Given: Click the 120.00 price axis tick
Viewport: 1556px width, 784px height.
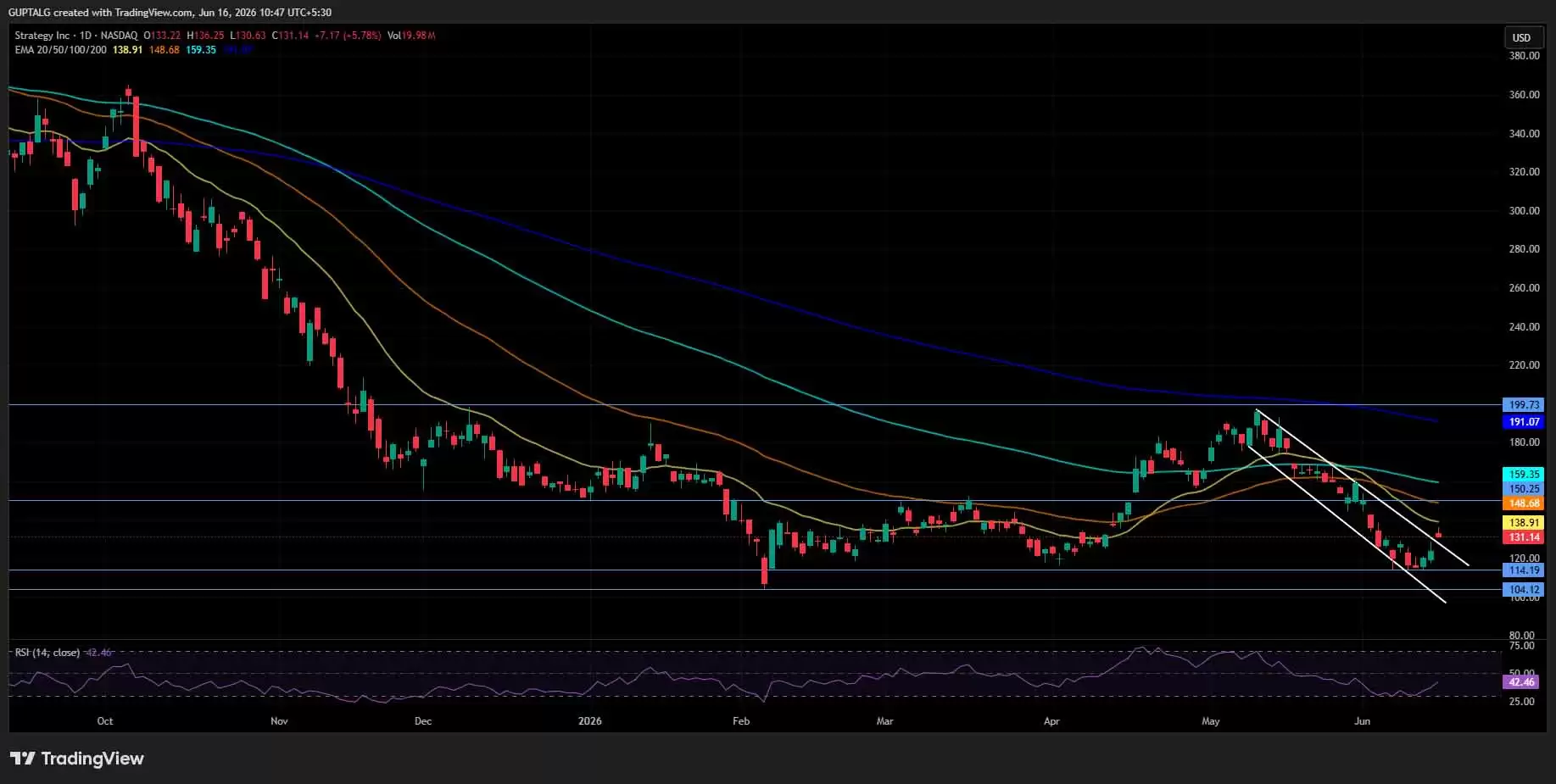Looking at the screenshot, I should [x=1524, y=559].
